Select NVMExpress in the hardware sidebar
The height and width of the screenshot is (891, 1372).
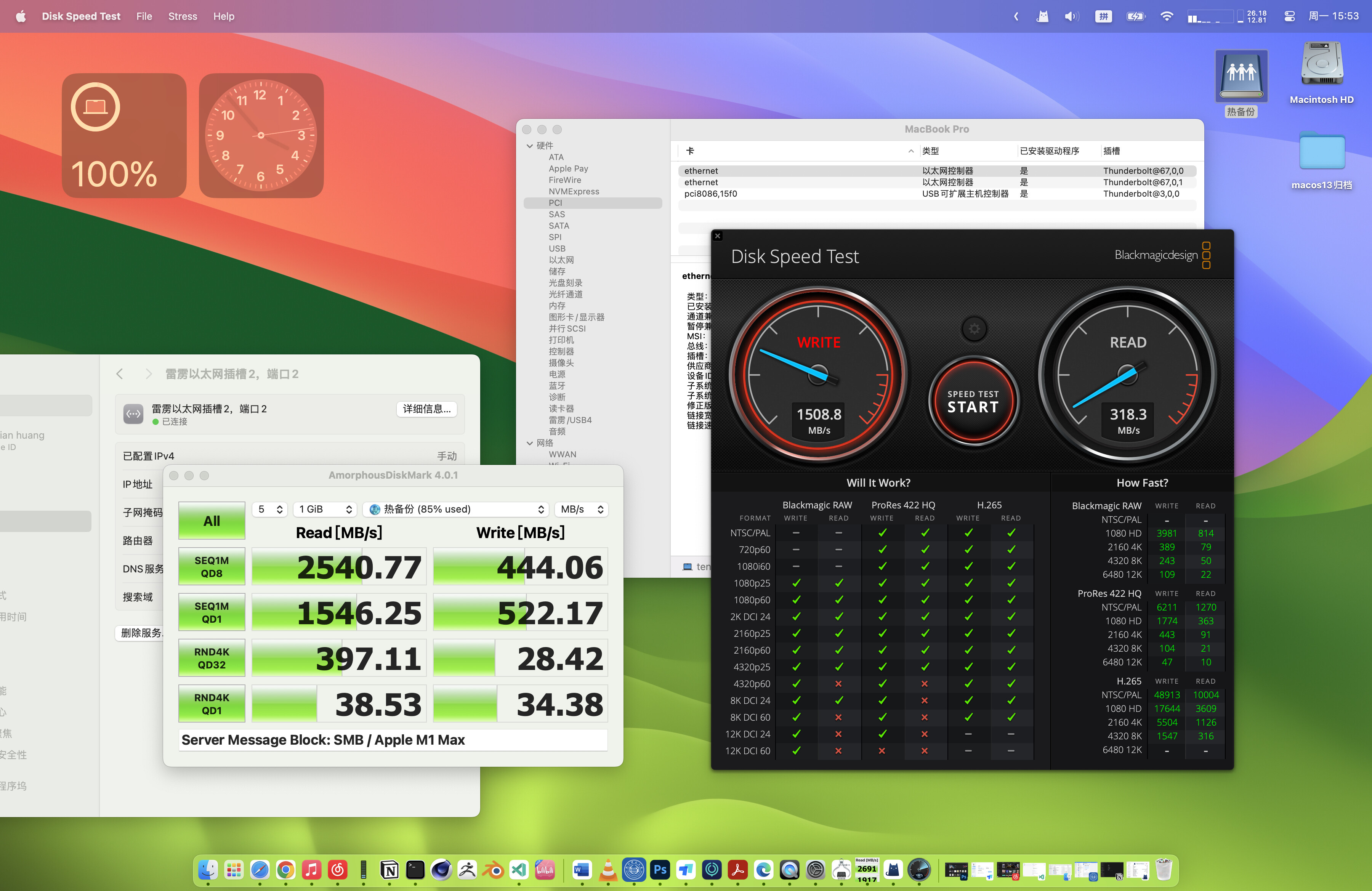tap(574, 191)
